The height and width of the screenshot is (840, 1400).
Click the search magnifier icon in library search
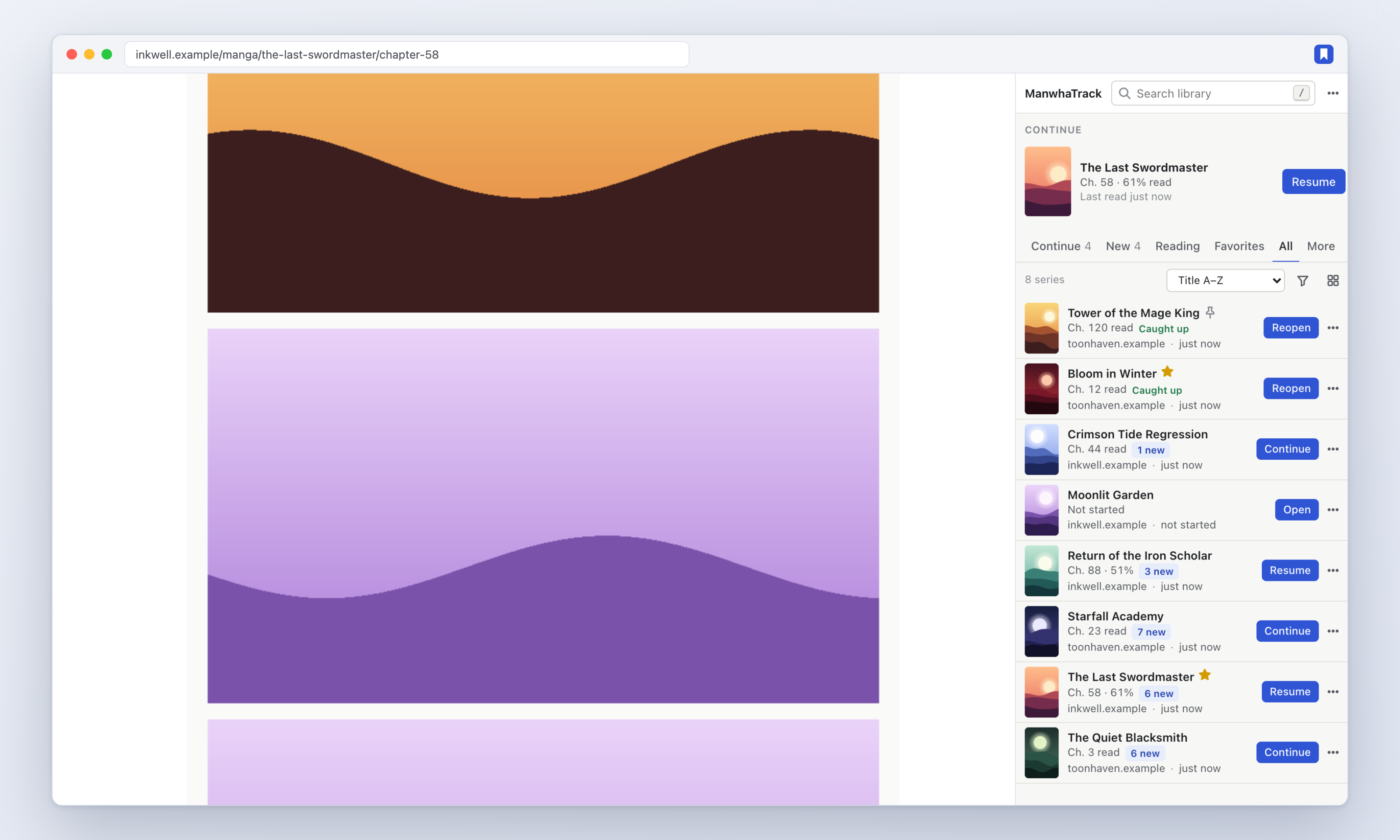(1124, 93)
